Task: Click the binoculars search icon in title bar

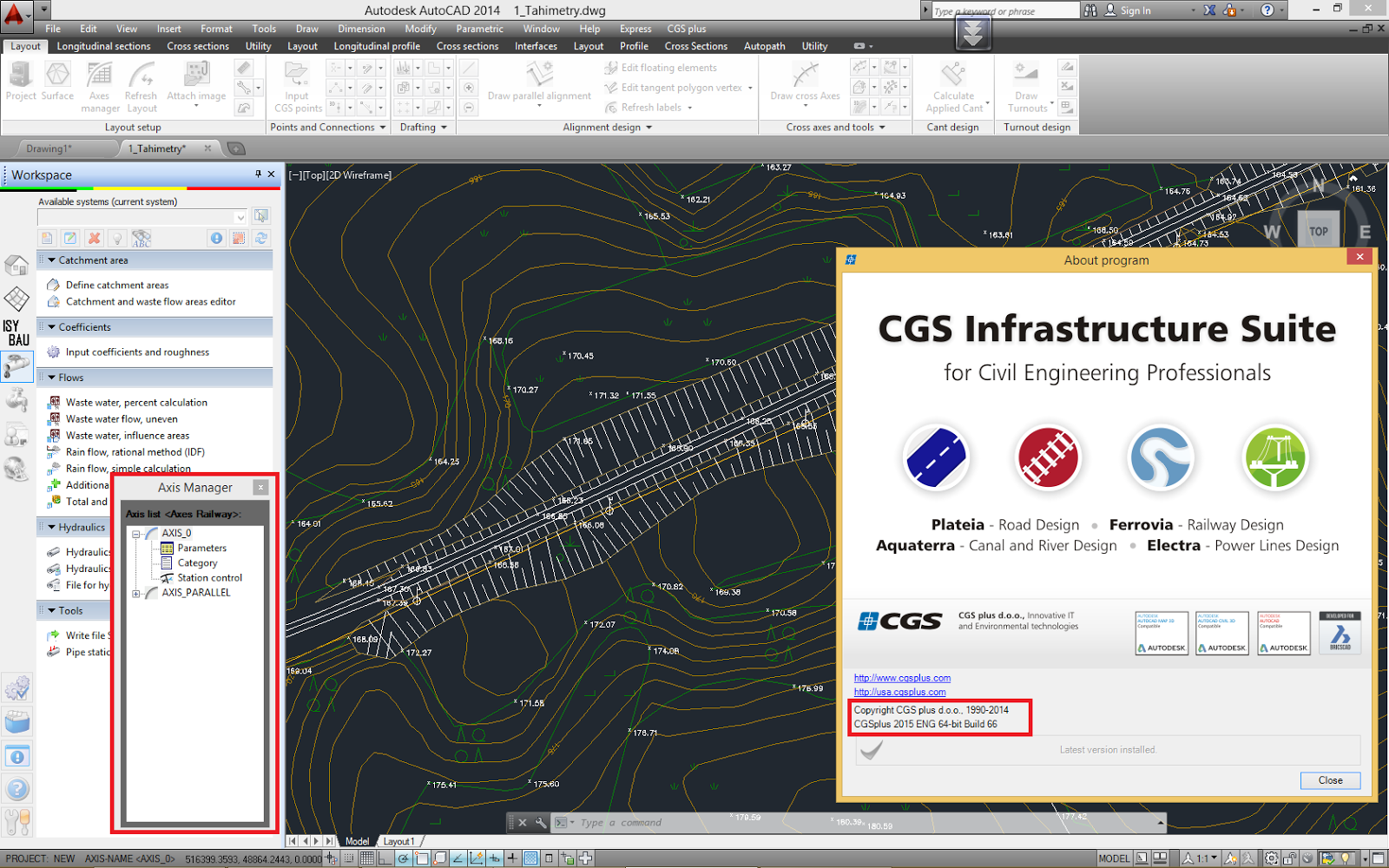Action: [1090, 10]
